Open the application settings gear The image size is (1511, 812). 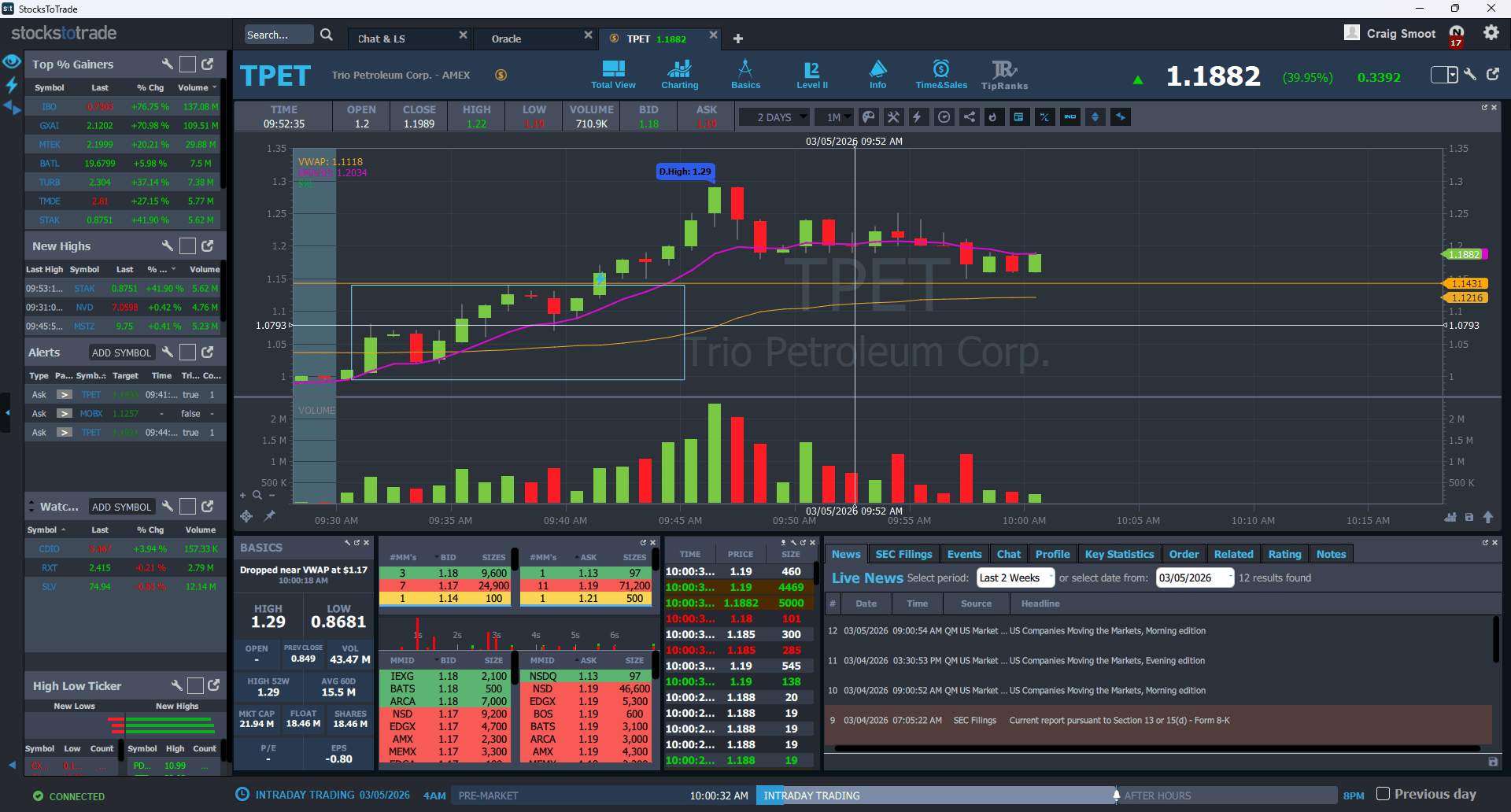coord(1491,33)
